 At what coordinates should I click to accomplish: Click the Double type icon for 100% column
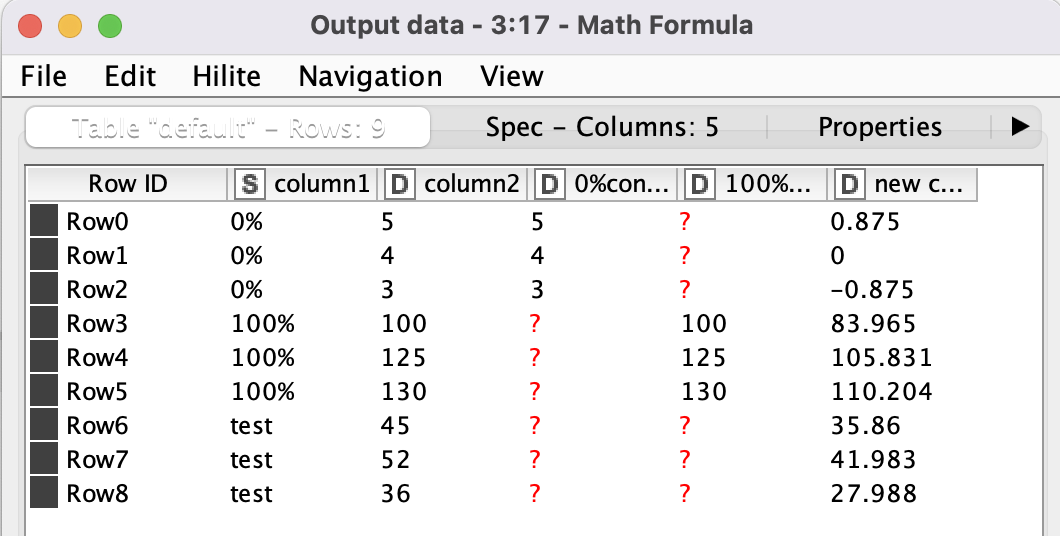tap(701, 184)
